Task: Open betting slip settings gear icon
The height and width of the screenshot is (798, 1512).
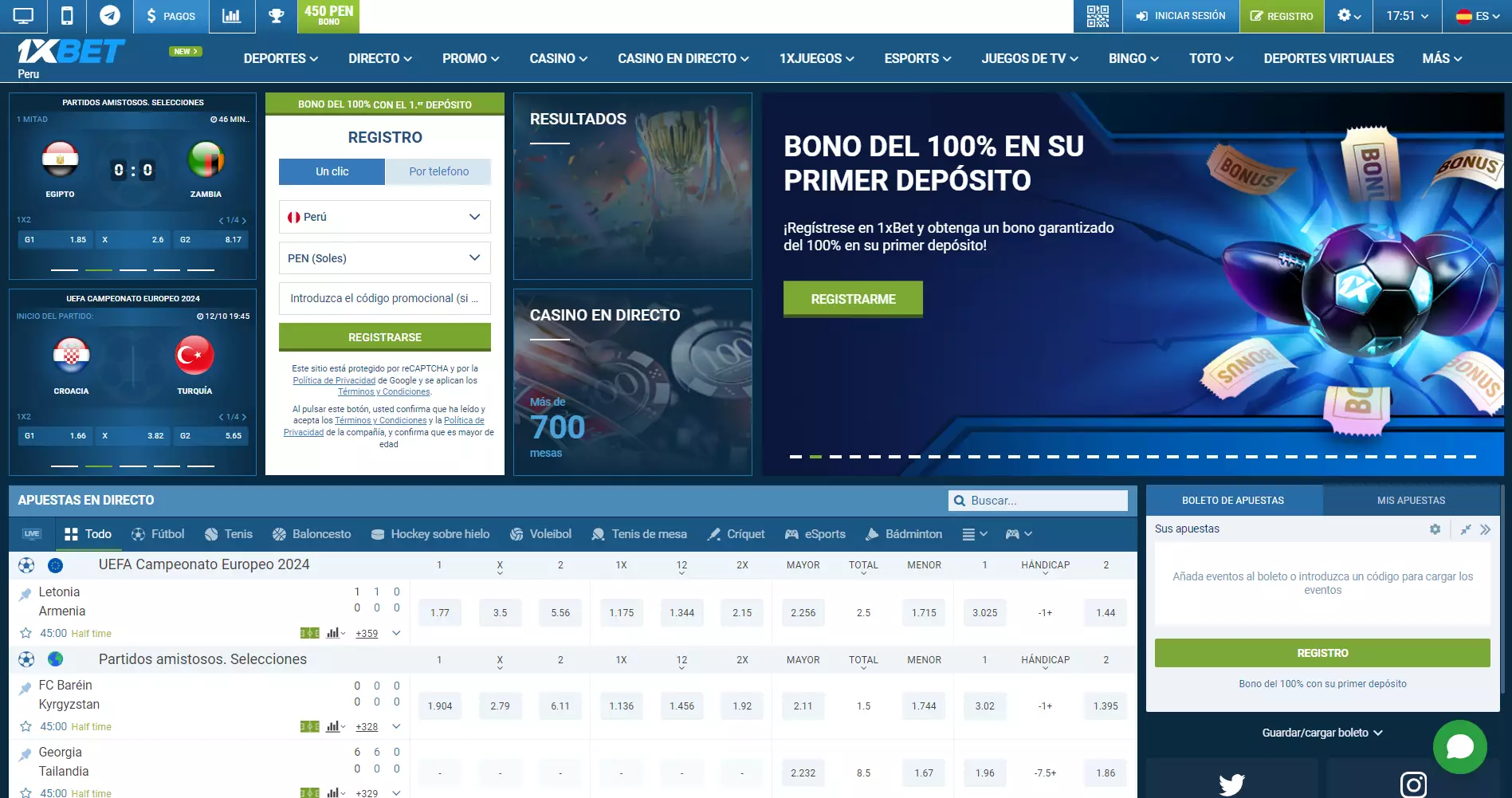Action: pyautogui.click(x=1435, y=529)
